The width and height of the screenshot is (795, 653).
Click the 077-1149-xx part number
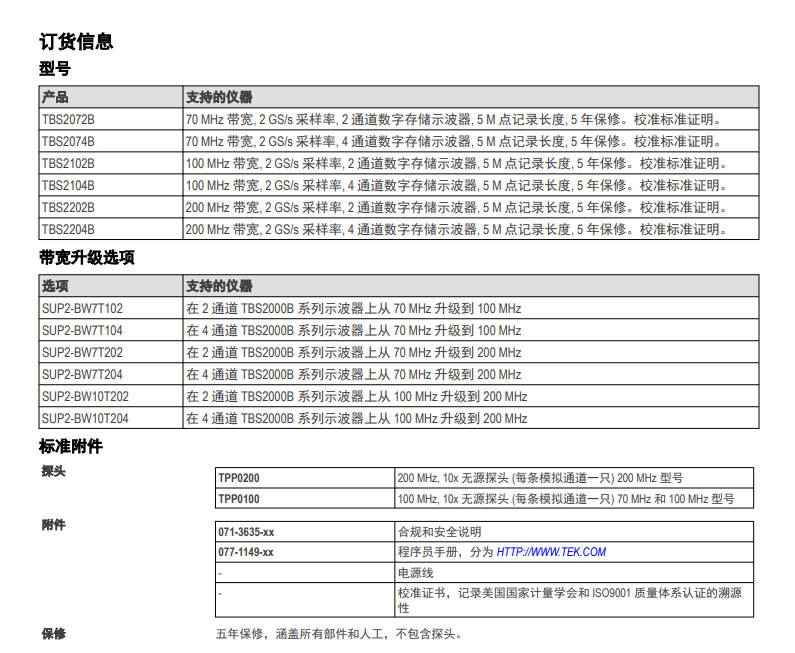click(246, 552)
